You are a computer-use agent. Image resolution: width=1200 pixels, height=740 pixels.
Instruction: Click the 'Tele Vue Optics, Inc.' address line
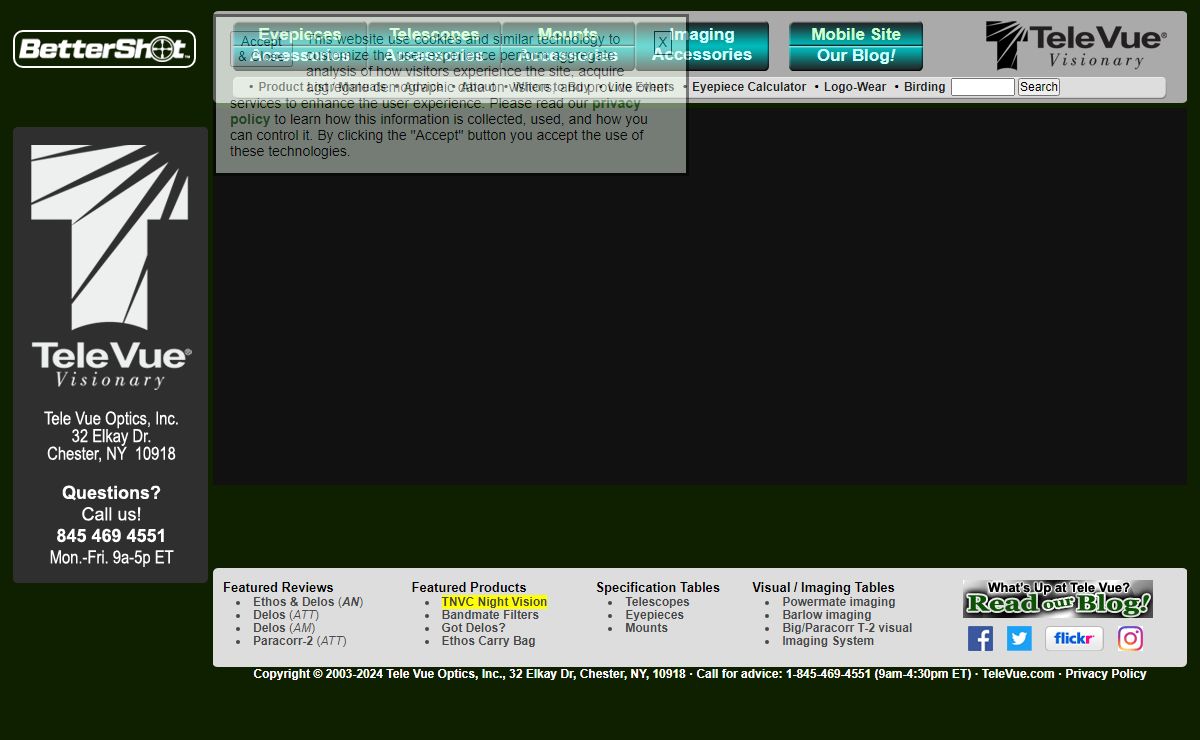click(x=111, y=419)
